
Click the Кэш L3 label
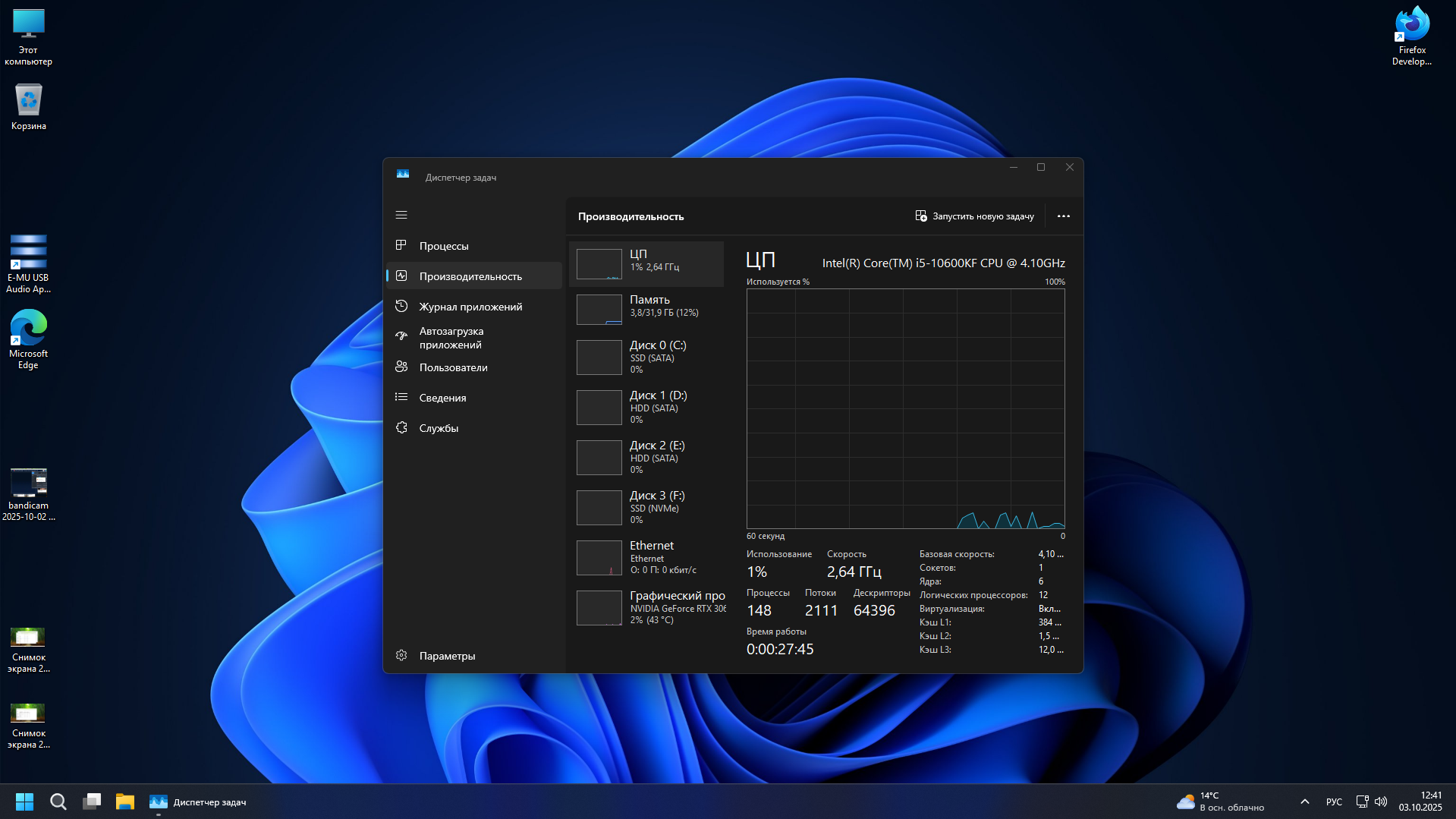tap(936, 650)
